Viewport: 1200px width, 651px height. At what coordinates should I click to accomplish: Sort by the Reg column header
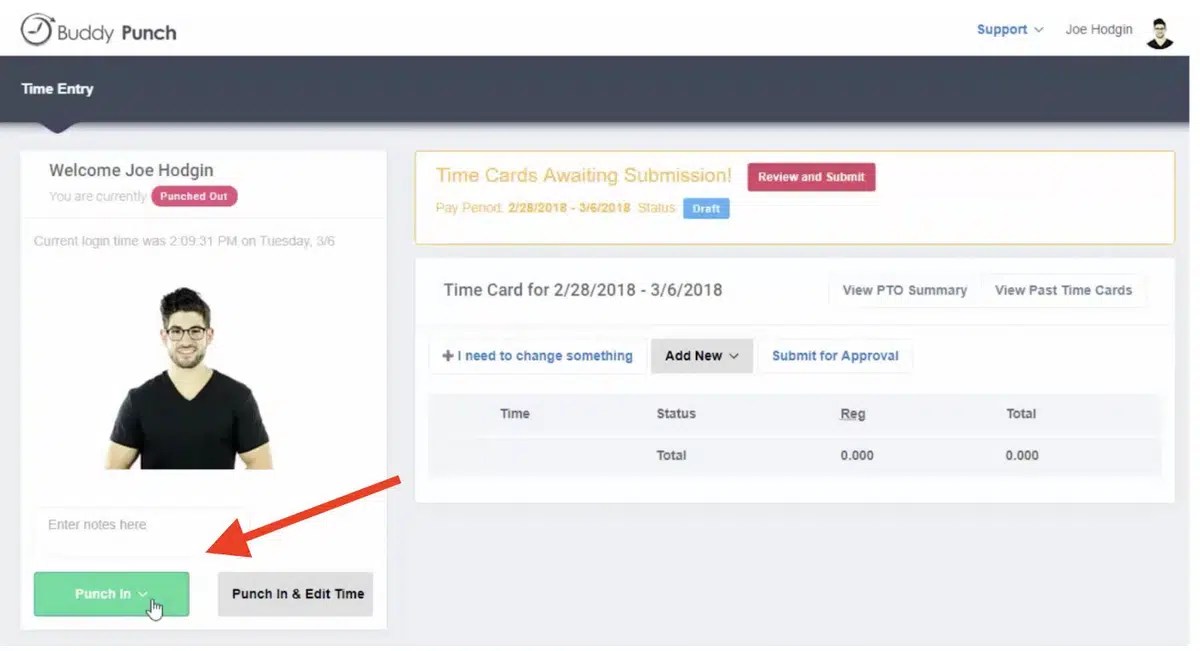[x=852, y=413]
